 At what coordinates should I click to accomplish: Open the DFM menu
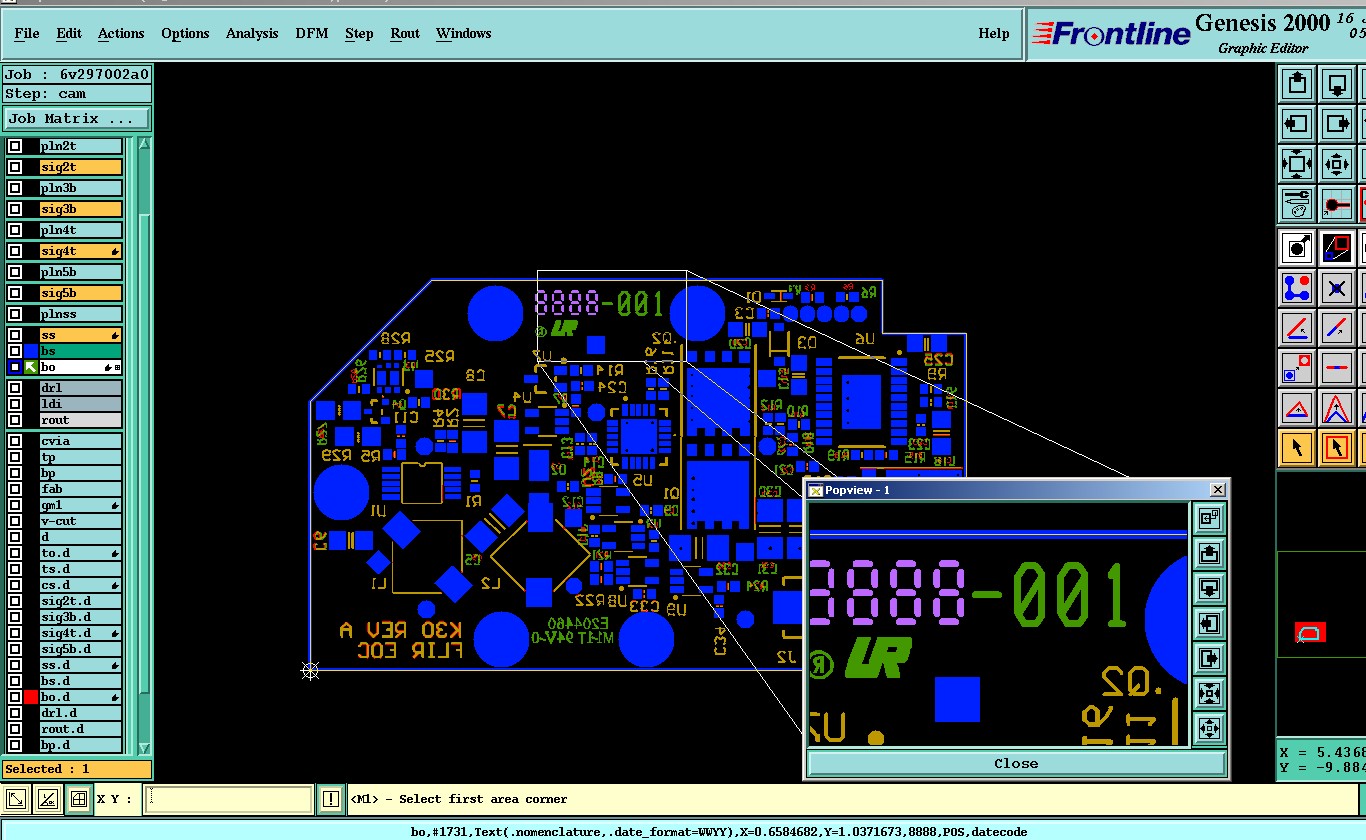coord(311,33)
